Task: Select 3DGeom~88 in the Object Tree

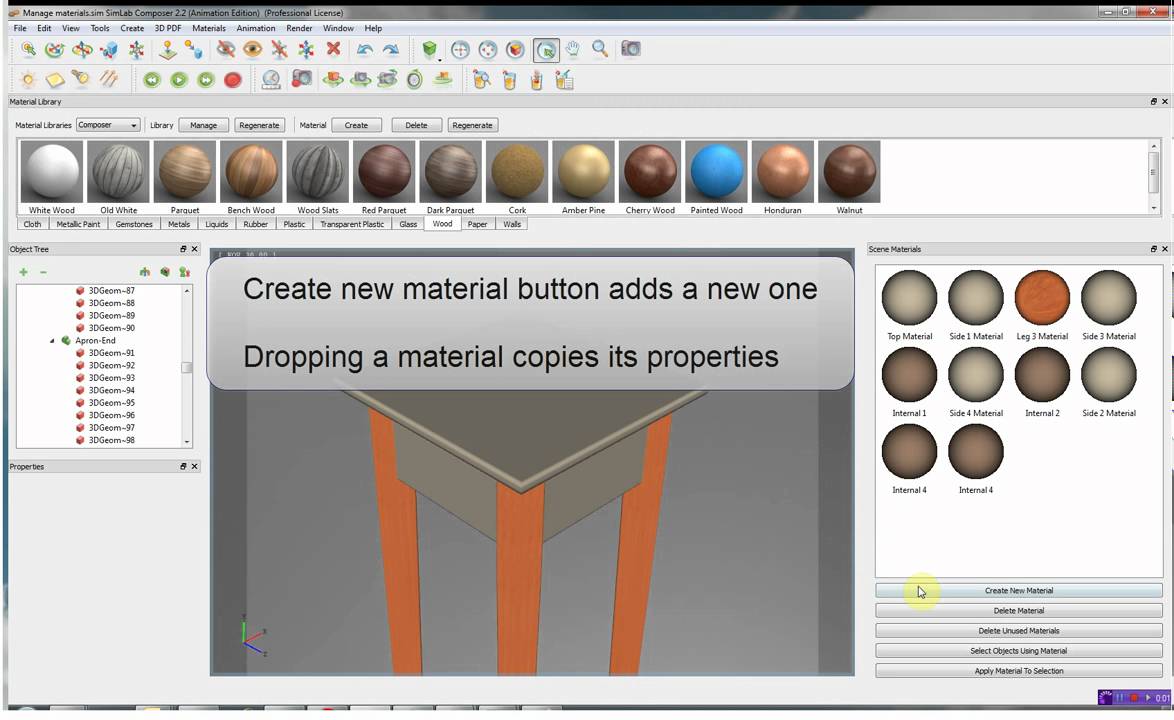Action: [x=112, y=303]
